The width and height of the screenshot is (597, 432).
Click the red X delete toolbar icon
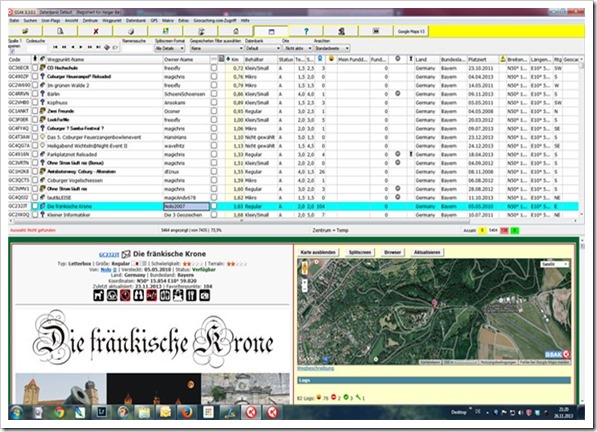tap(96, 31)
